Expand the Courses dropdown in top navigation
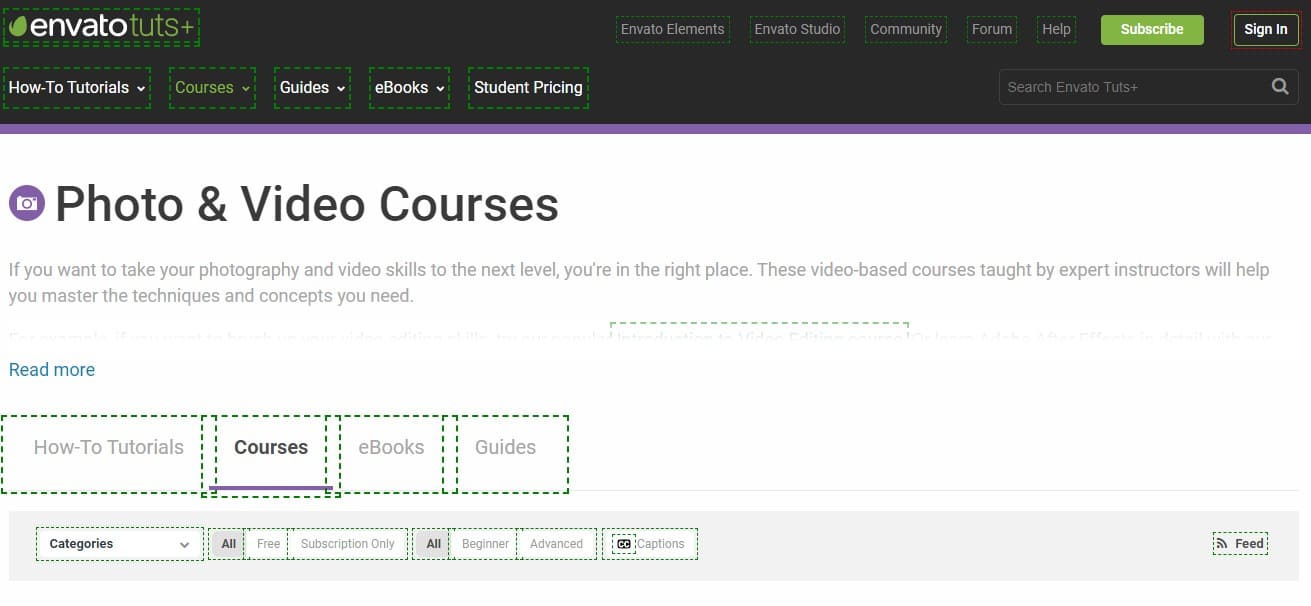The height and width of the screenshot is (606, 1311). click(x=212, y=88)
